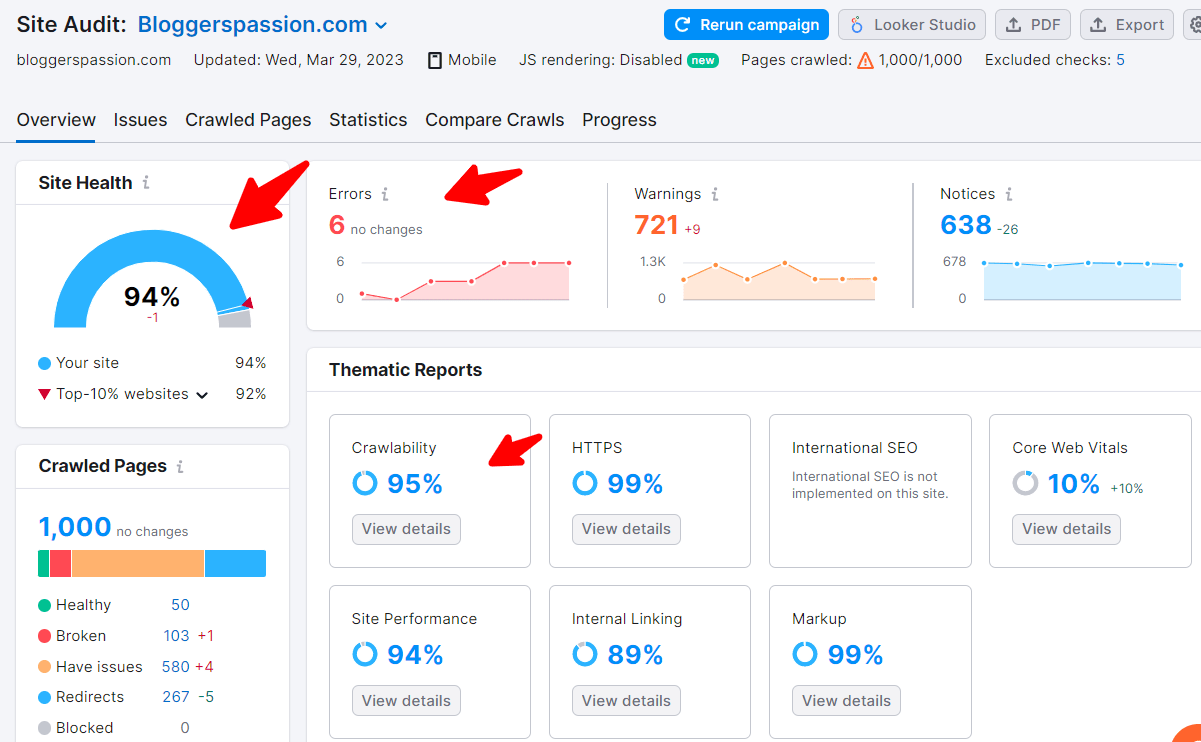
Task: Expand the Top-10% websites chevron
Action: coord(202,395)
